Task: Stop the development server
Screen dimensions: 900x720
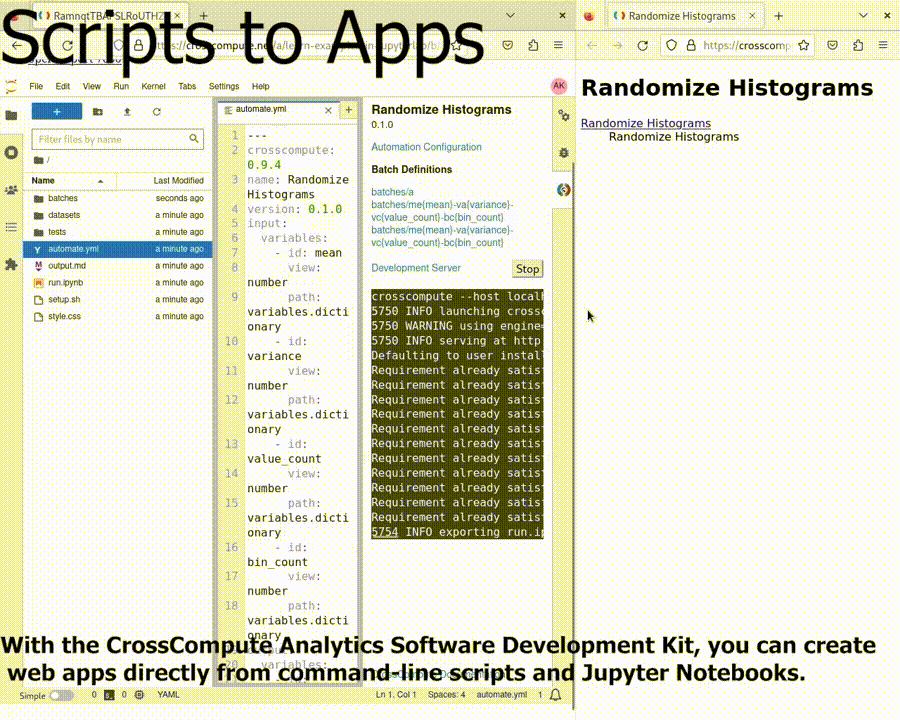Action: [x=527, y=269]
